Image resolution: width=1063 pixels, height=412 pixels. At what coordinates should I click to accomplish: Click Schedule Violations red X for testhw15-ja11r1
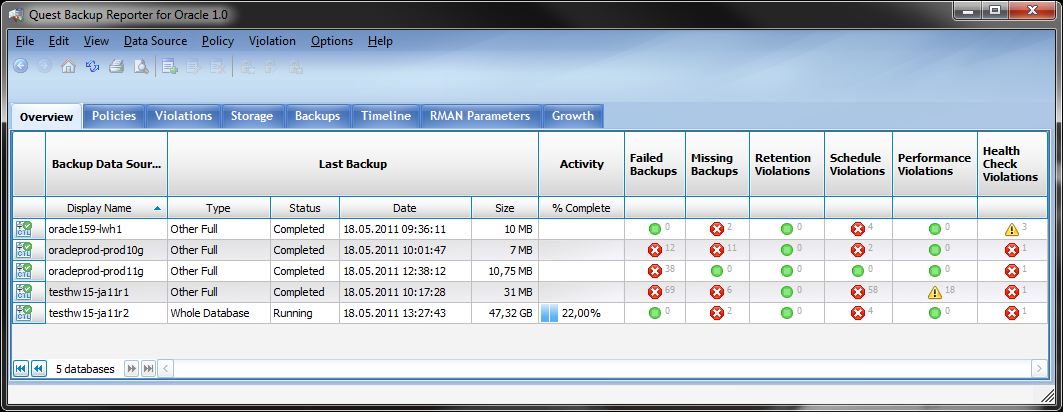pos(858,292)
